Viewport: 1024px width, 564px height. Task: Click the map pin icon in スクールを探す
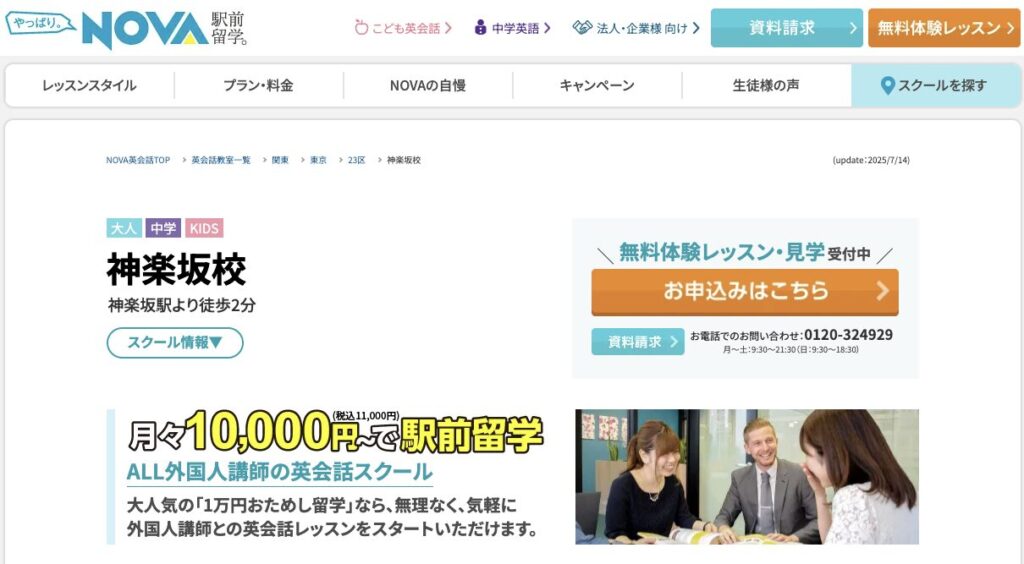pyautogui.click(x=887, y=86)
